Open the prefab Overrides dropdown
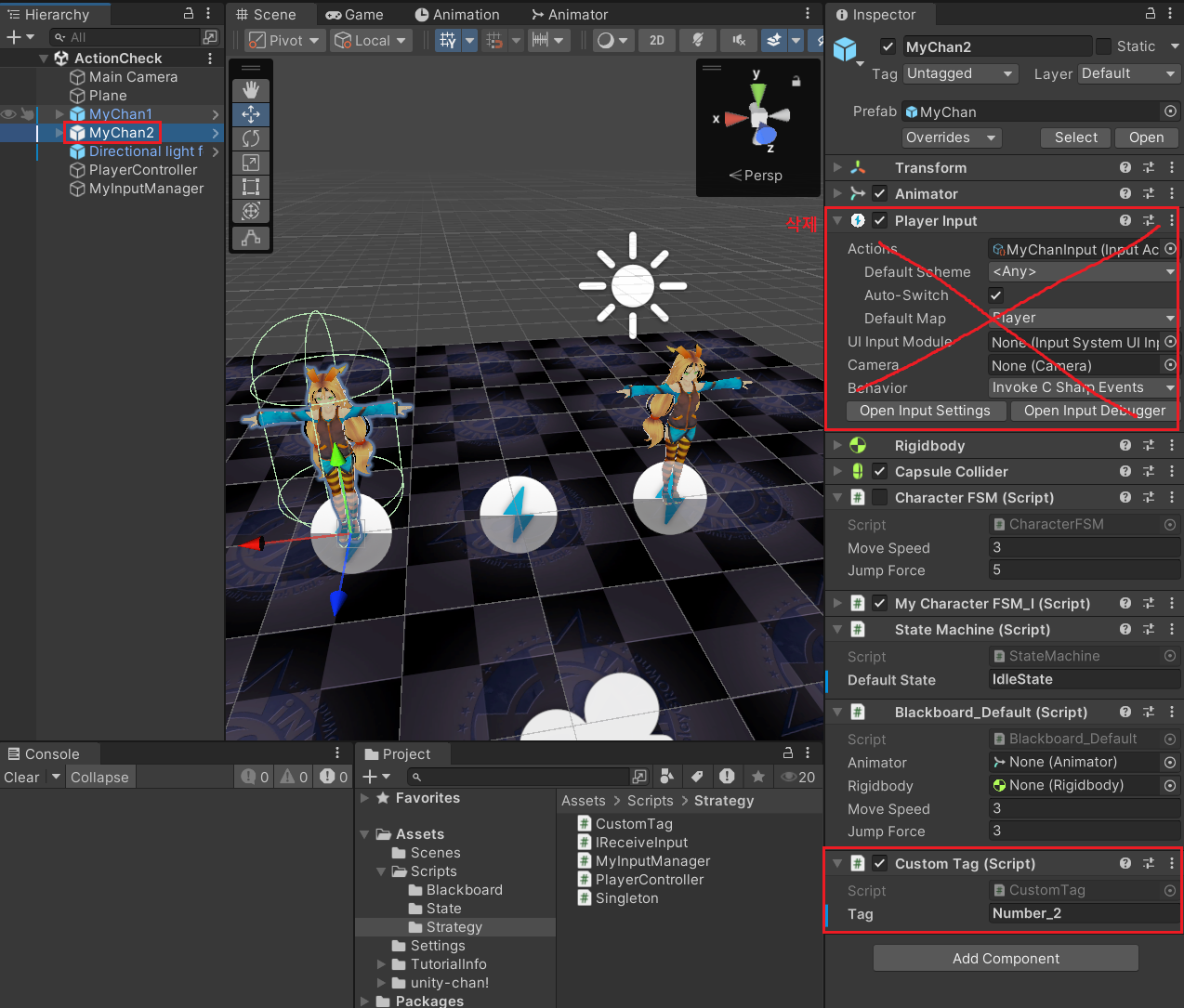Screen dimensions: 1184x1008 (953, 137)
